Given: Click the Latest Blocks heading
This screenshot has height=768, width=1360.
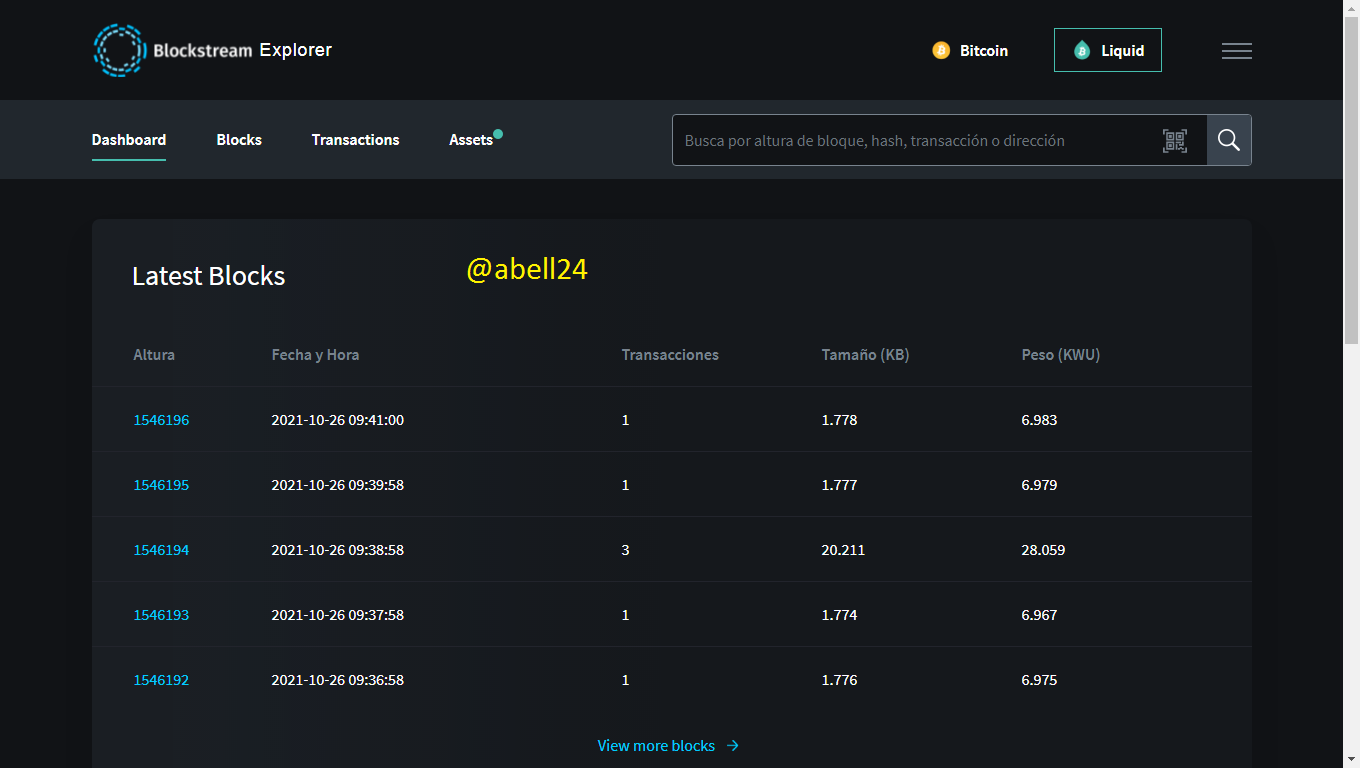Looking at the screenshot, I should click(x=209, y=276).
